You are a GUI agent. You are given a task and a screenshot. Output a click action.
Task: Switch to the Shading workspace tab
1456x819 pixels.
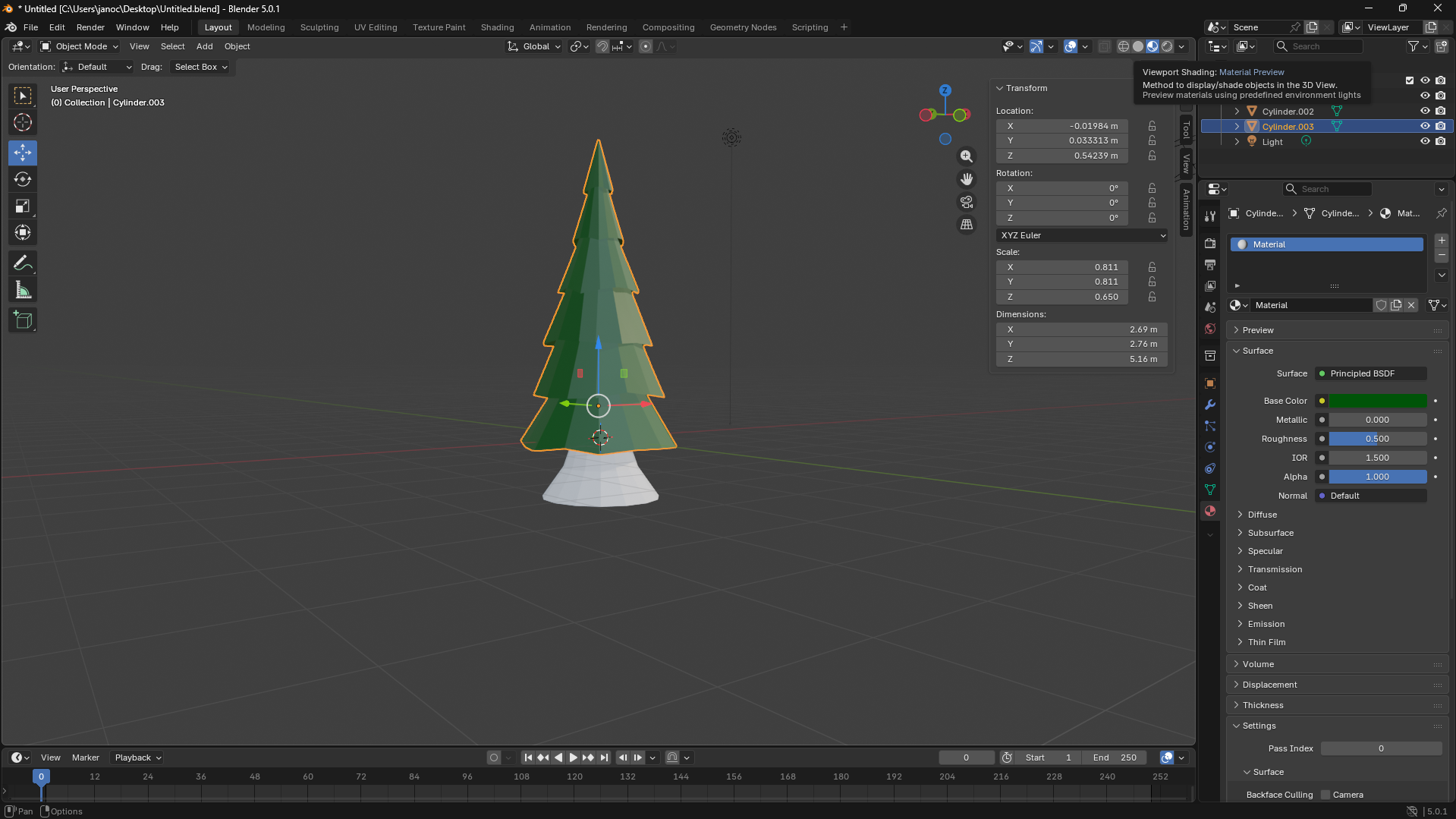click(x=497, y=27)
